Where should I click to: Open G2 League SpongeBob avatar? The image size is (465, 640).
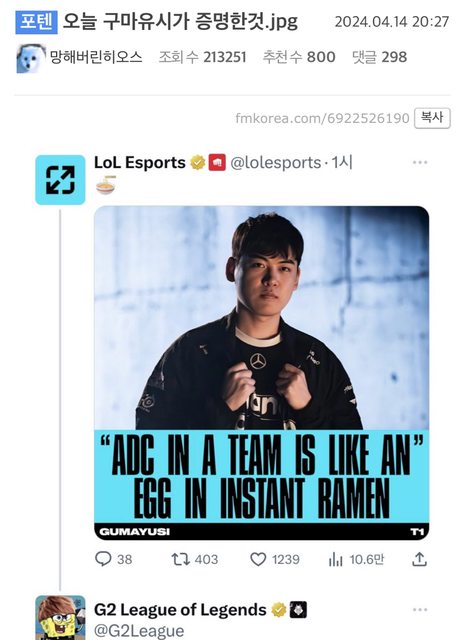(60, 618)
